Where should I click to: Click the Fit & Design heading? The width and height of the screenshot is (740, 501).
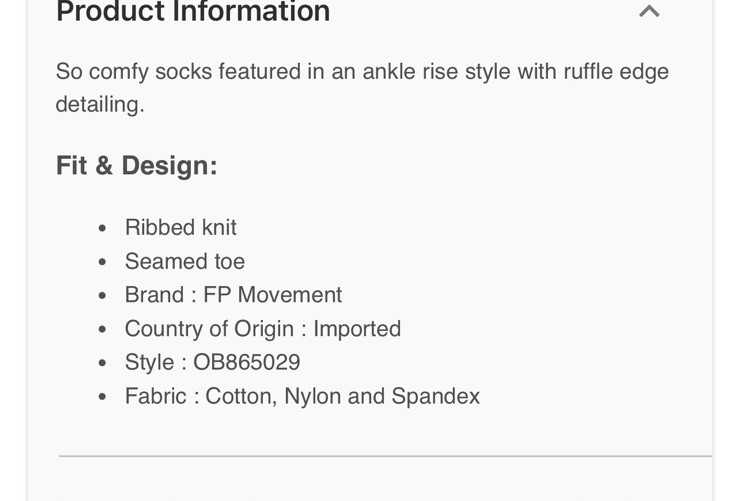click(x=136, y=165)
